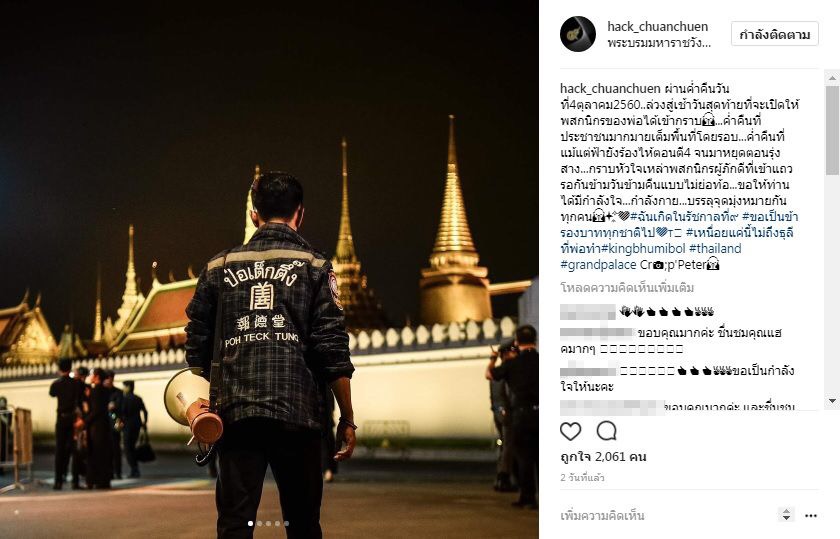Image resolution: width=840 pixels, height=539 pixels.
Task: Select second carousel indicator dot
Action: pyautogui.click(x=260, y=523)
